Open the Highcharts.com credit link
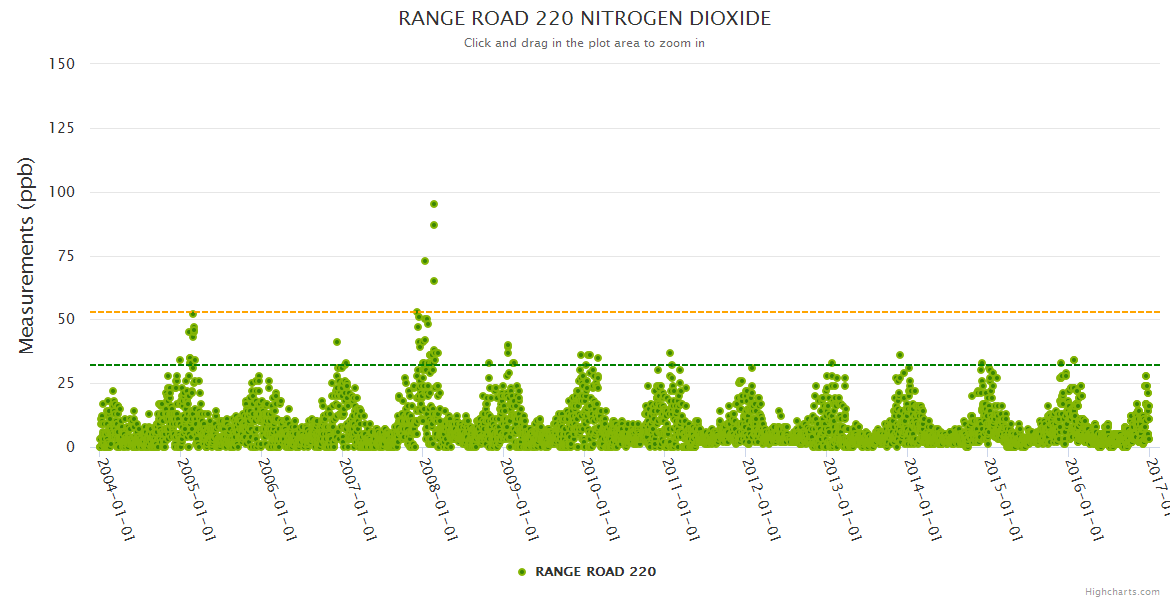The height and width of the screenshot is (600, 1170). click(x=1122, y=591)
